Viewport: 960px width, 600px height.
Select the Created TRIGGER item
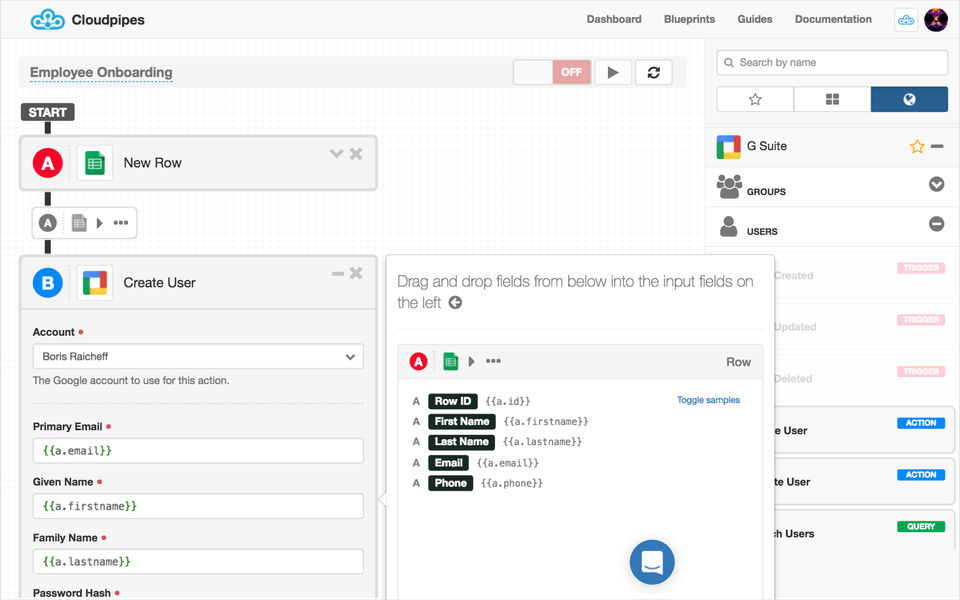863,276
